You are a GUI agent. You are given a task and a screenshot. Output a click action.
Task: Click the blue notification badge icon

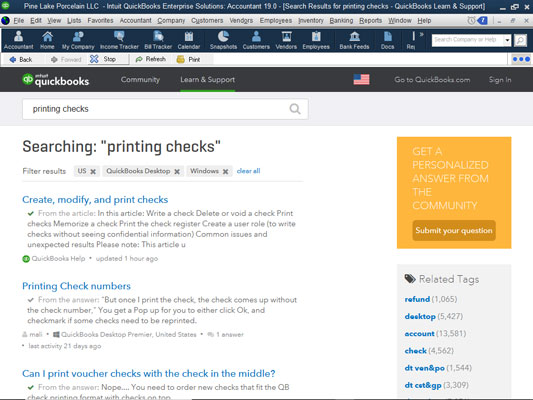(482, 20)
